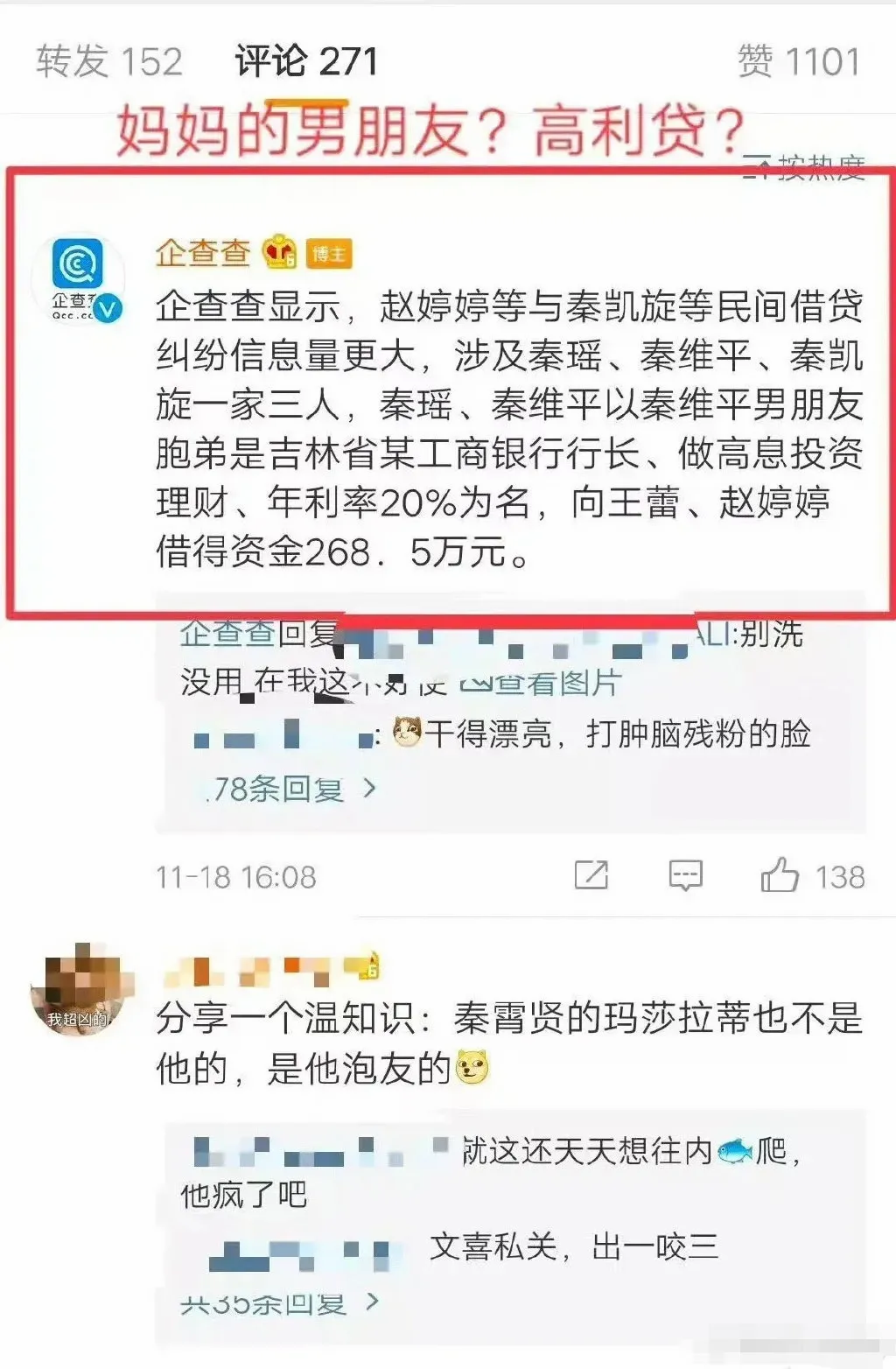Reply to 企查查 comment via speech-bubble icon
Image resolution: width=896 pixels, height=1369 pixels.
pyautogui.click(x=685, y=874)
